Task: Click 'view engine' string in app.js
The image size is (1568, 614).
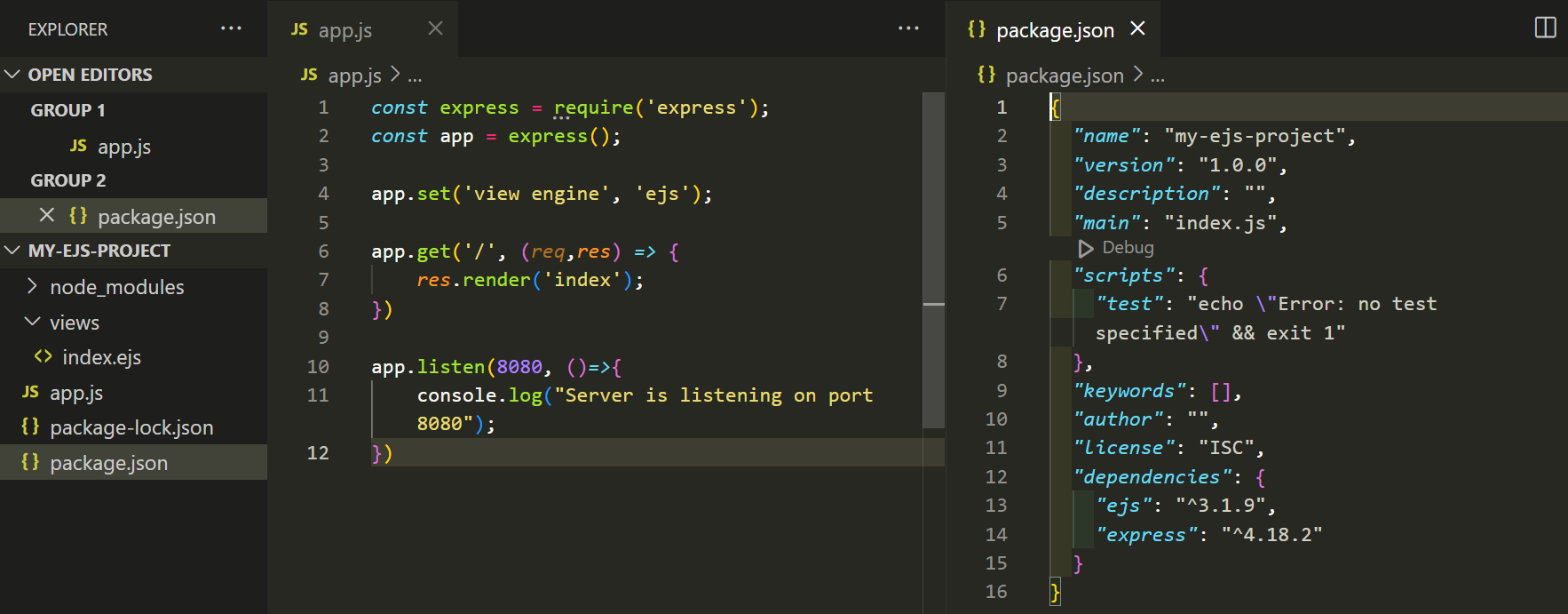Action: pos(536,194)
